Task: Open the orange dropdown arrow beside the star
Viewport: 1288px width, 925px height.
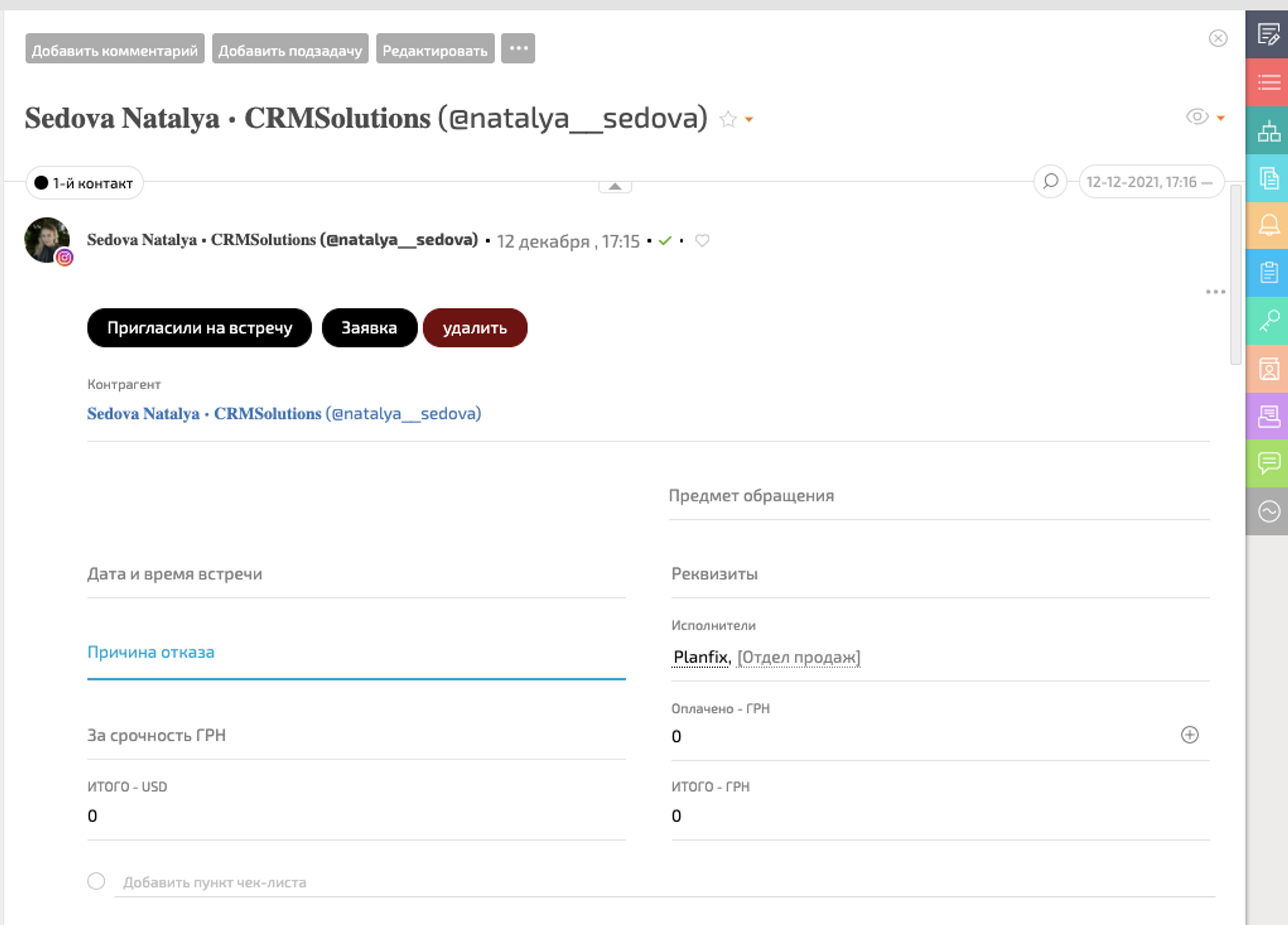Action: [x=749, y=119]
